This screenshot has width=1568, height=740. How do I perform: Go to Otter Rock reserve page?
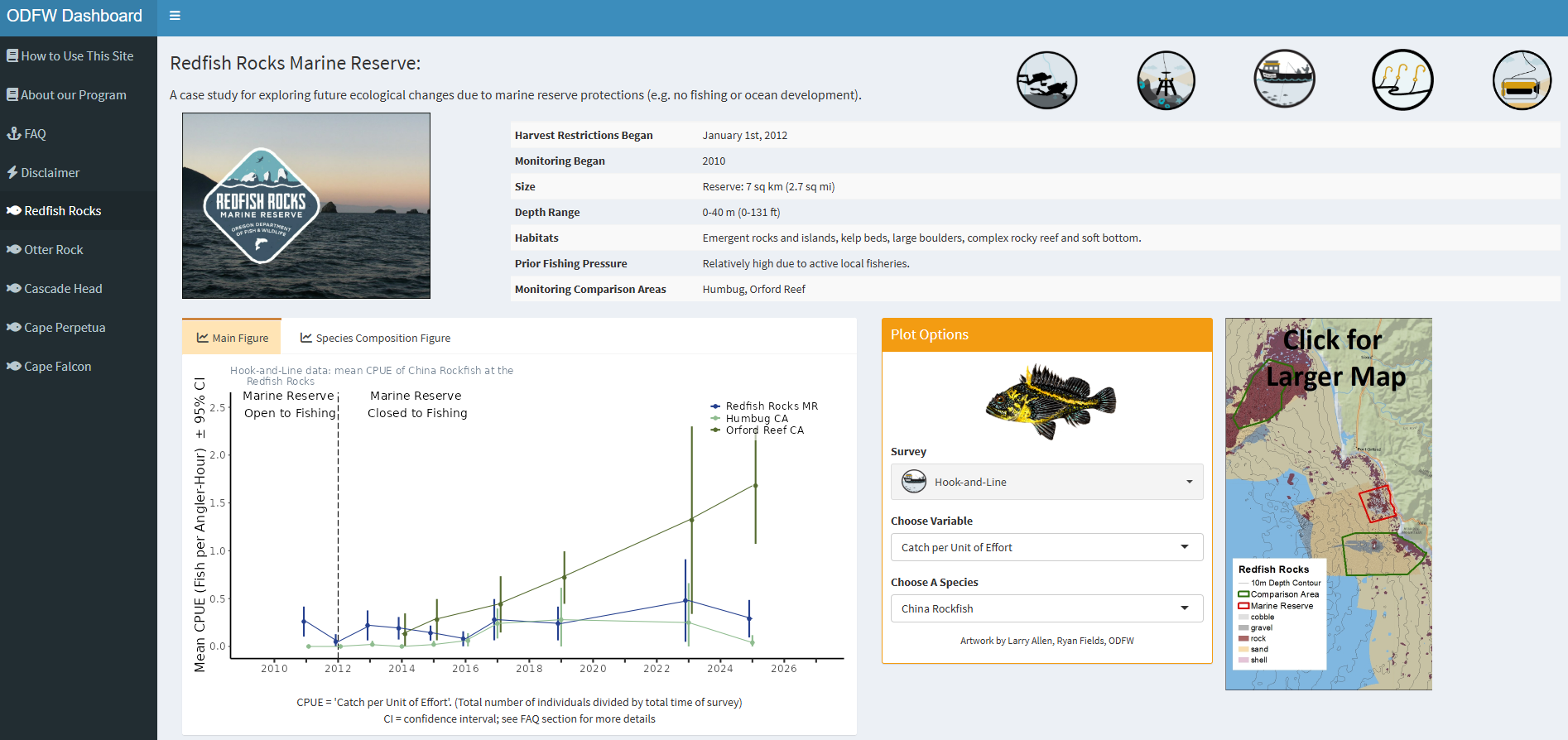53,250
